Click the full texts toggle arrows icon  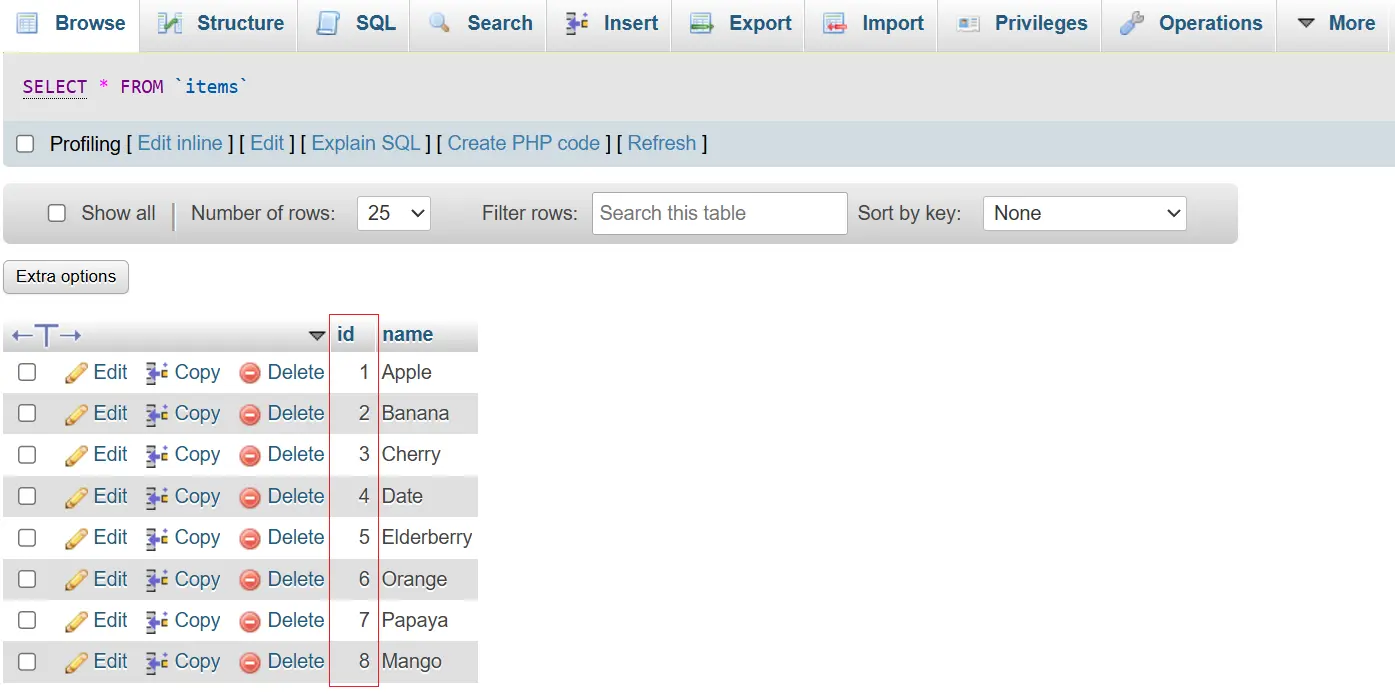point(46,335)
